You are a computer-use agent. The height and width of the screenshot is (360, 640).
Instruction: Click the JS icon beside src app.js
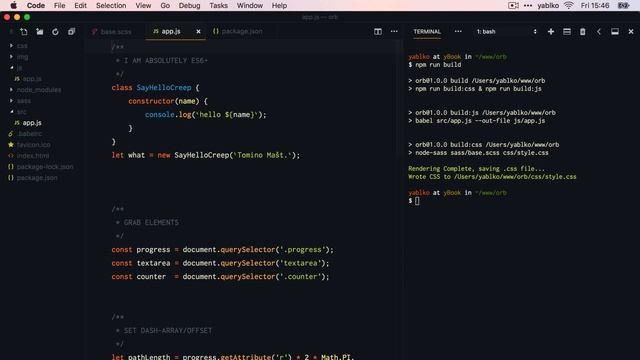17,122
